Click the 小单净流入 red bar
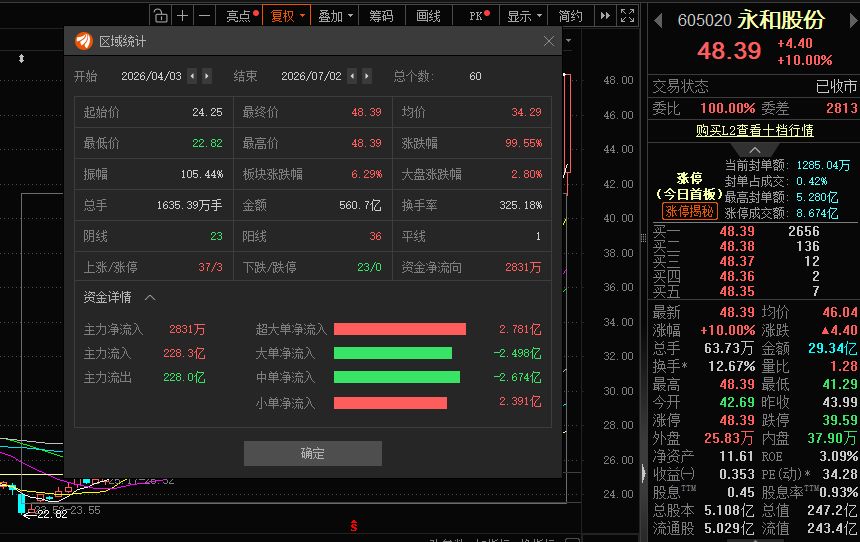 point(391,403)
